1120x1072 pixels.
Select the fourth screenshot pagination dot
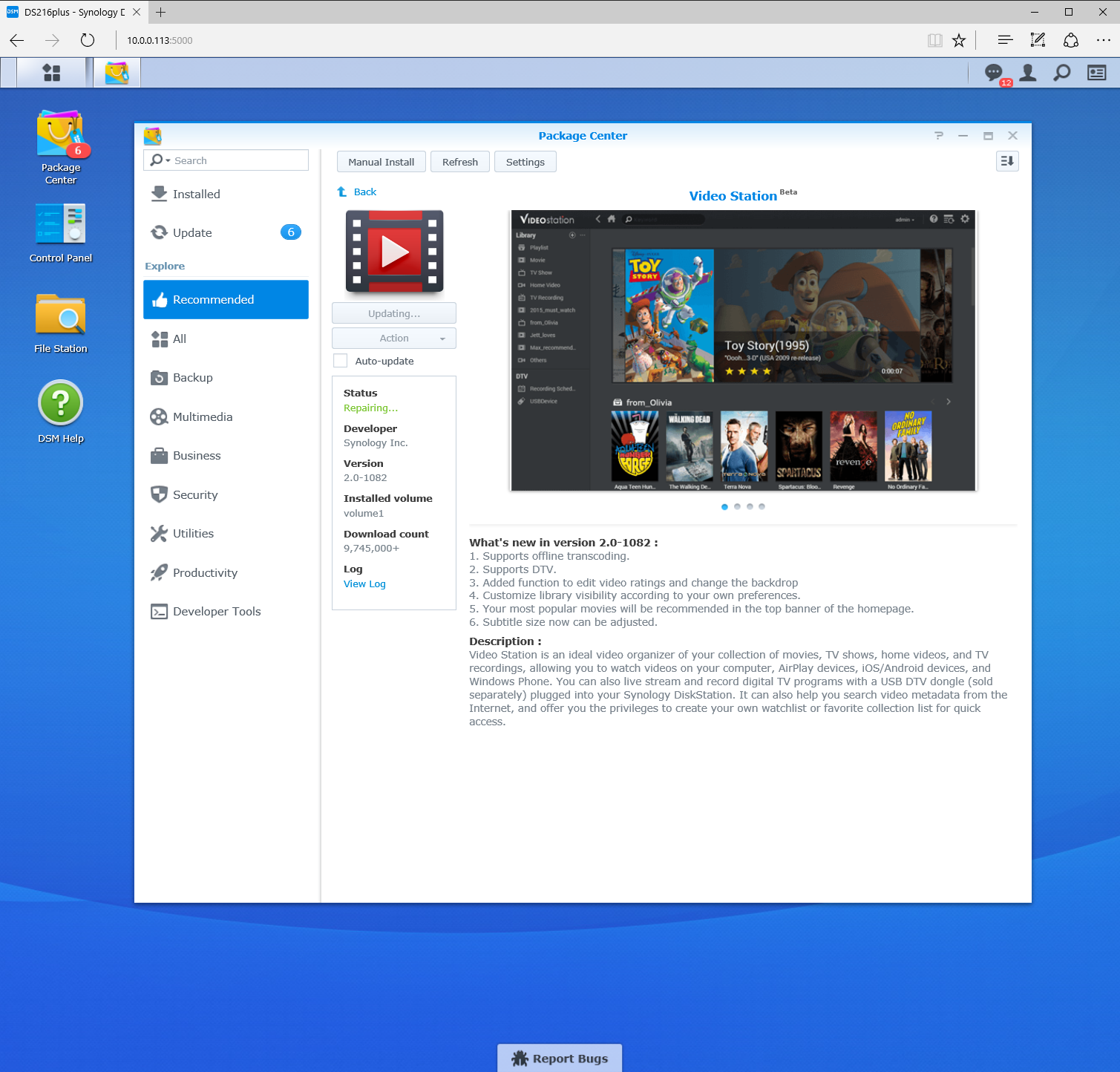click(x=762, y=506)
